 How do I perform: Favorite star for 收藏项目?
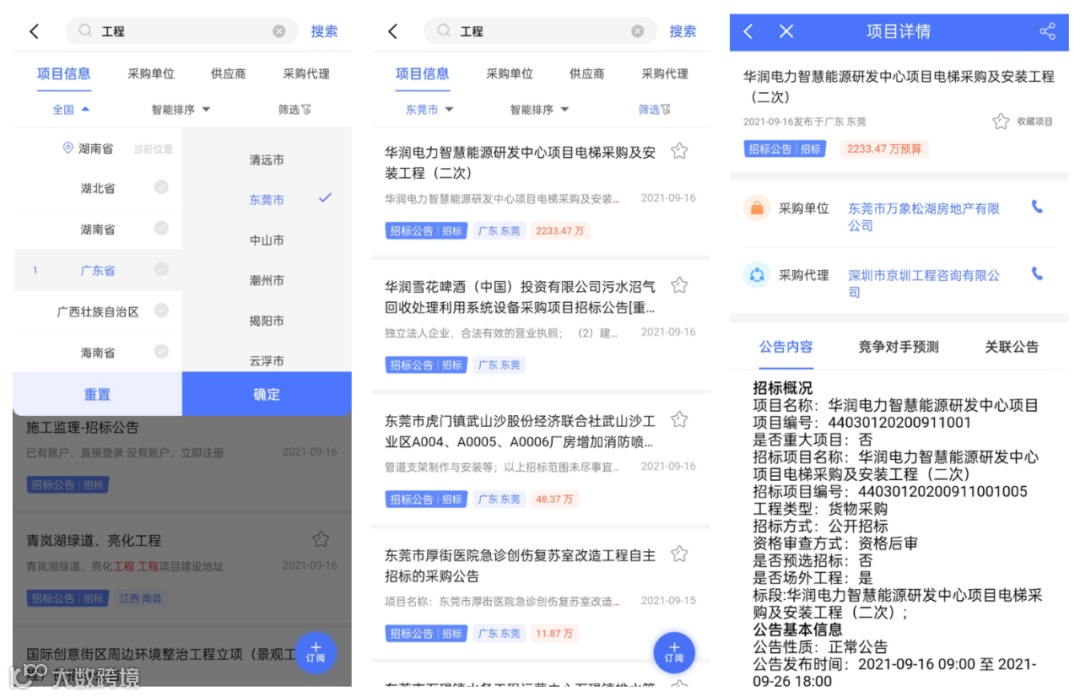coord(1001,122)
